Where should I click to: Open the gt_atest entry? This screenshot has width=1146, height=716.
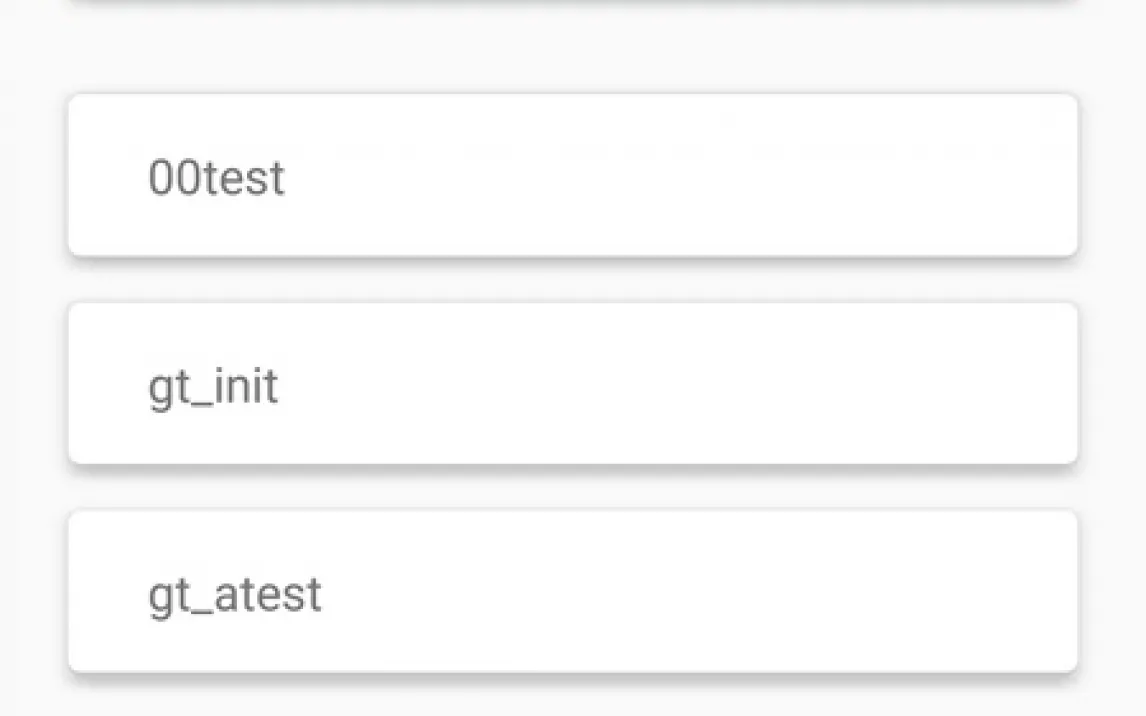572,592
